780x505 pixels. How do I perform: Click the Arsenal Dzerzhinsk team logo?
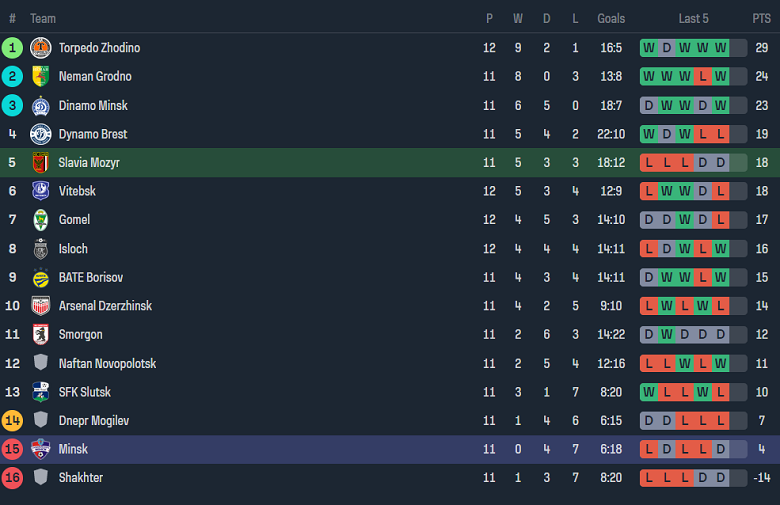coord(41,306)
